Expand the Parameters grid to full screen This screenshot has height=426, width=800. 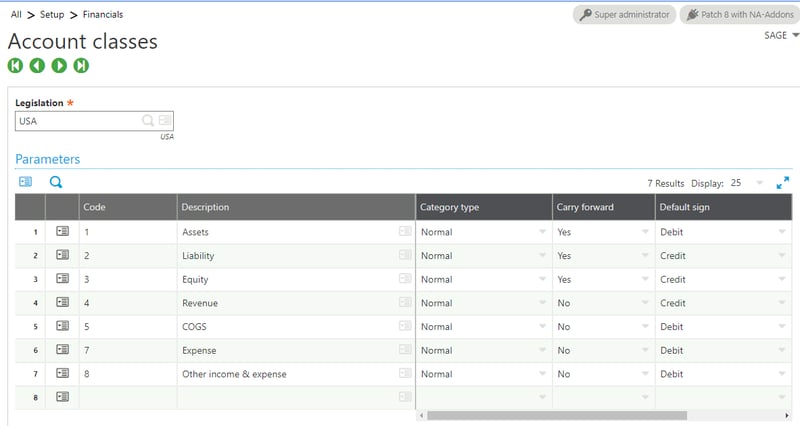click(782, 183)
